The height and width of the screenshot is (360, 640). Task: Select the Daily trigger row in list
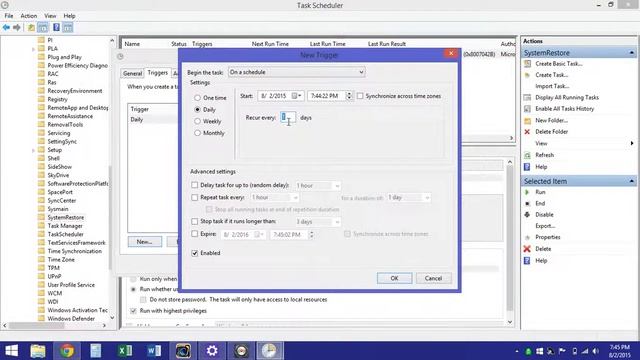tap(153, 120)
